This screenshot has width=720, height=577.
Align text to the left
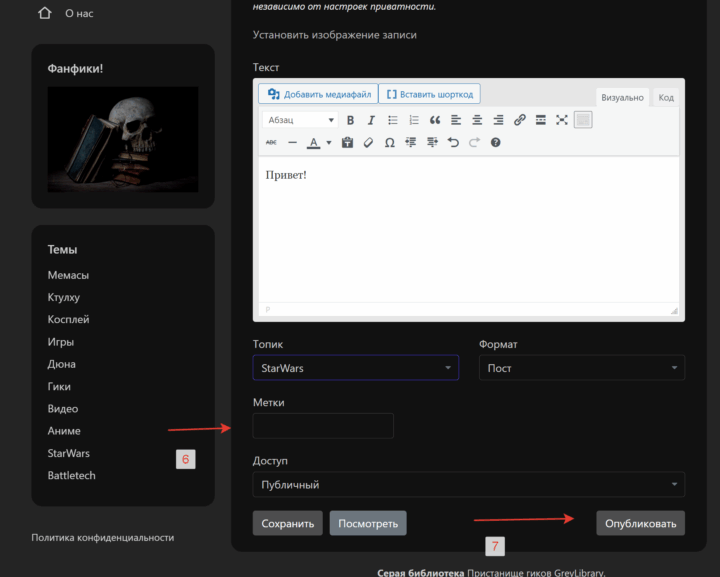point(456,120)
